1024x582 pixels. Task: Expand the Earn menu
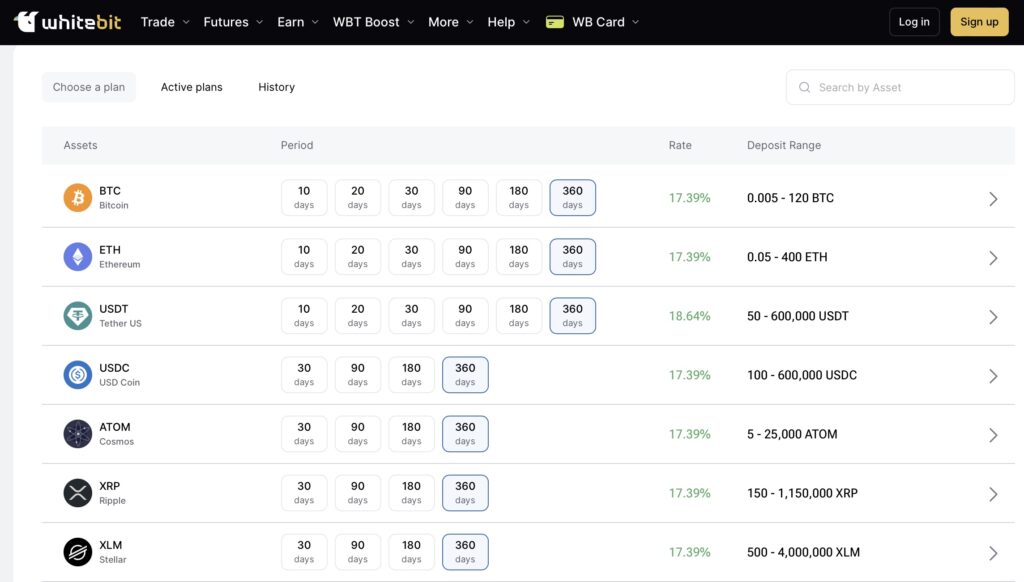pos(298,22)
